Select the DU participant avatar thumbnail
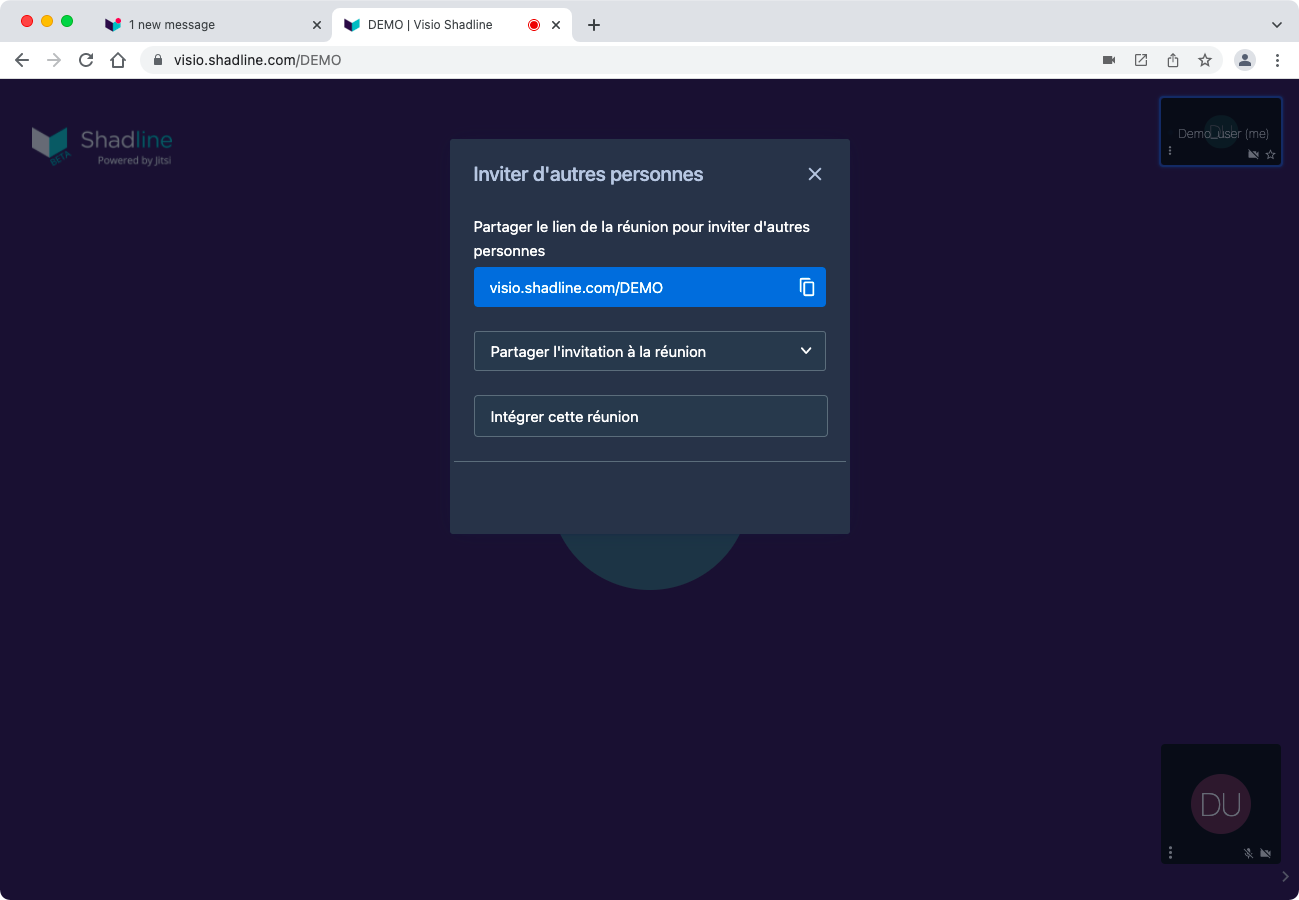 click(x=1220, y=803)
